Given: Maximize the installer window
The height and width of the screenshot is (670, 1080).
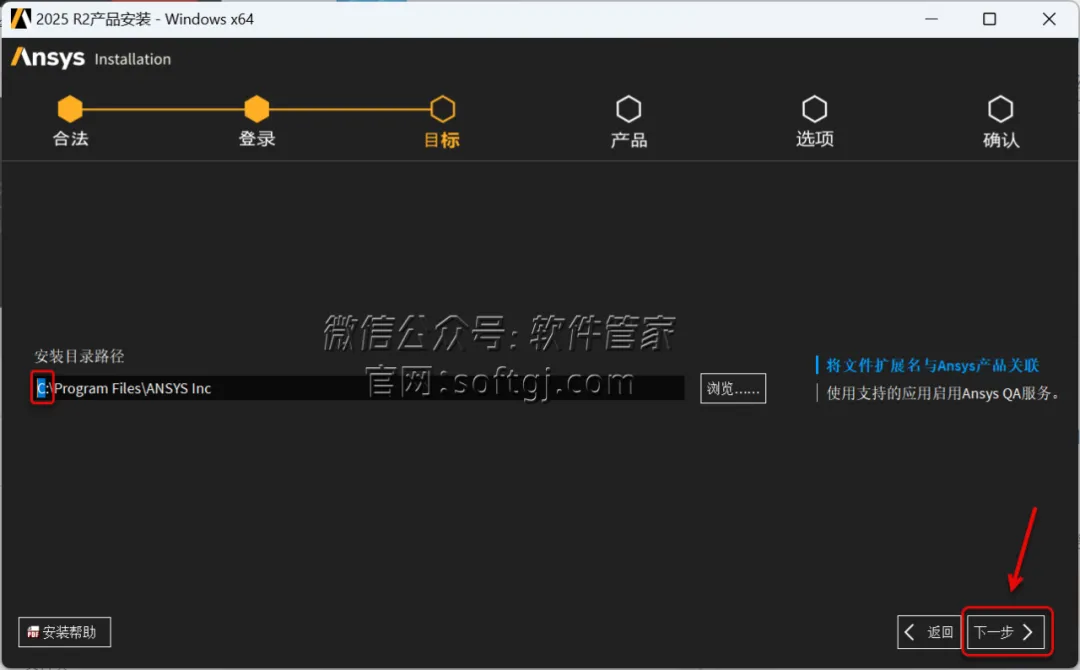Looking at the screenshot, I should point(989,19).
